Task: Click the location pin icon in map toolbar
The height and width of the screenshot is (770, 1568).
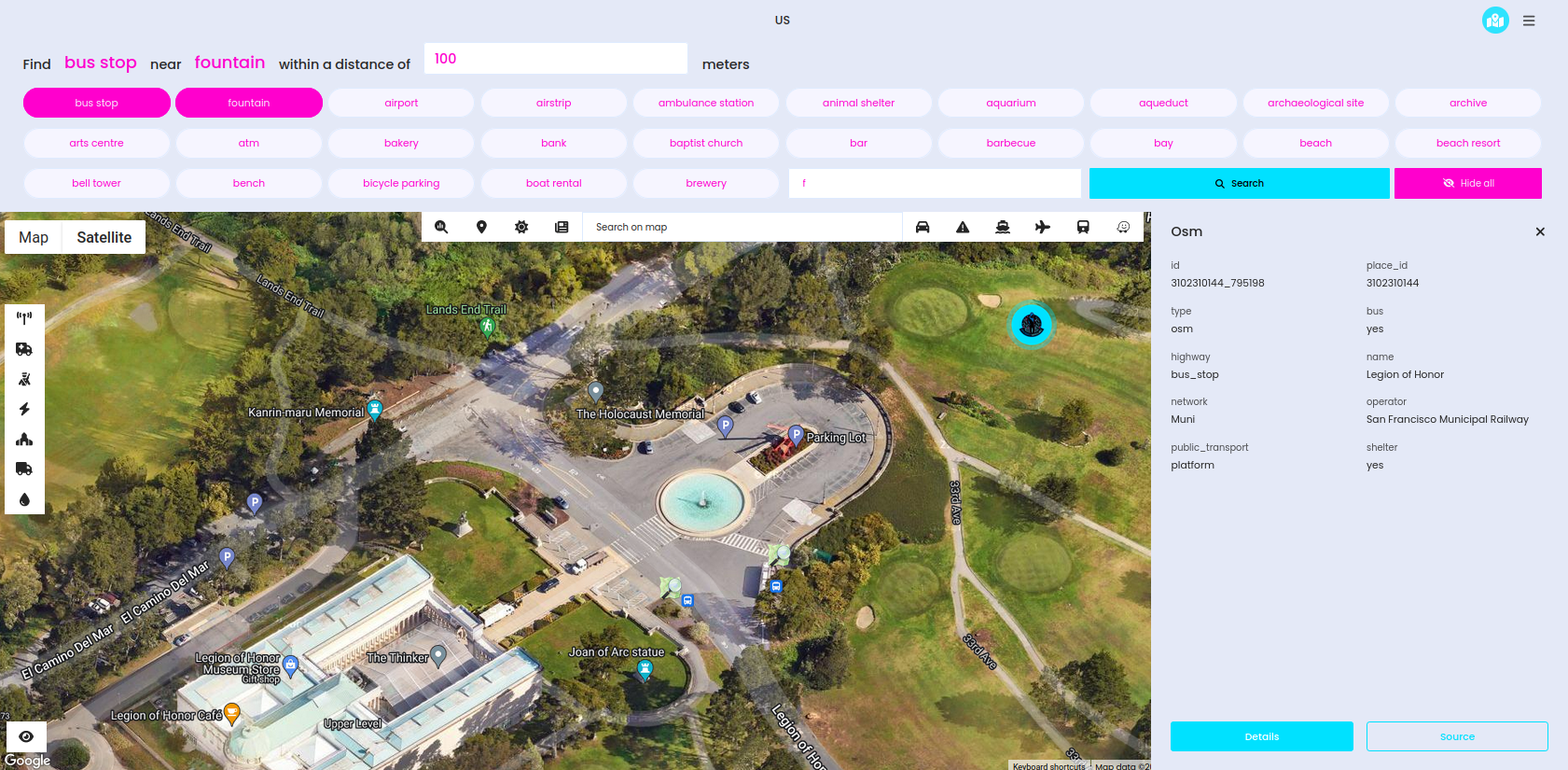Action: 481,227
